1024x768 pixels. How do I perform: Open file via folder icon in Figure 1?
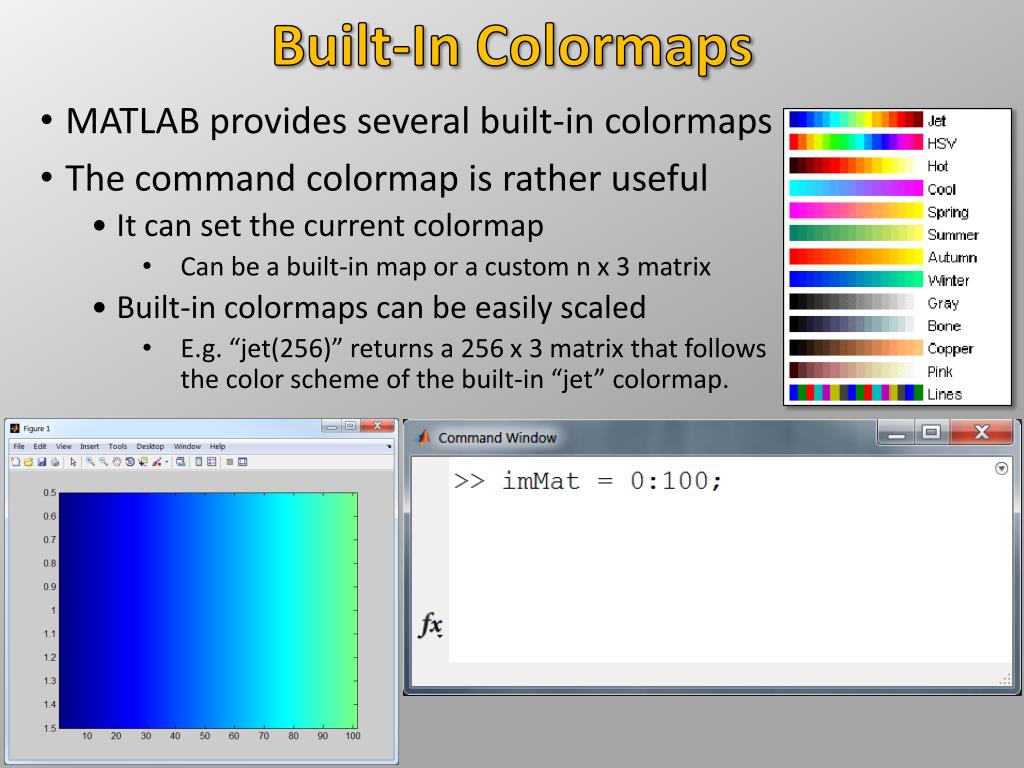click(x=28, y=462)
